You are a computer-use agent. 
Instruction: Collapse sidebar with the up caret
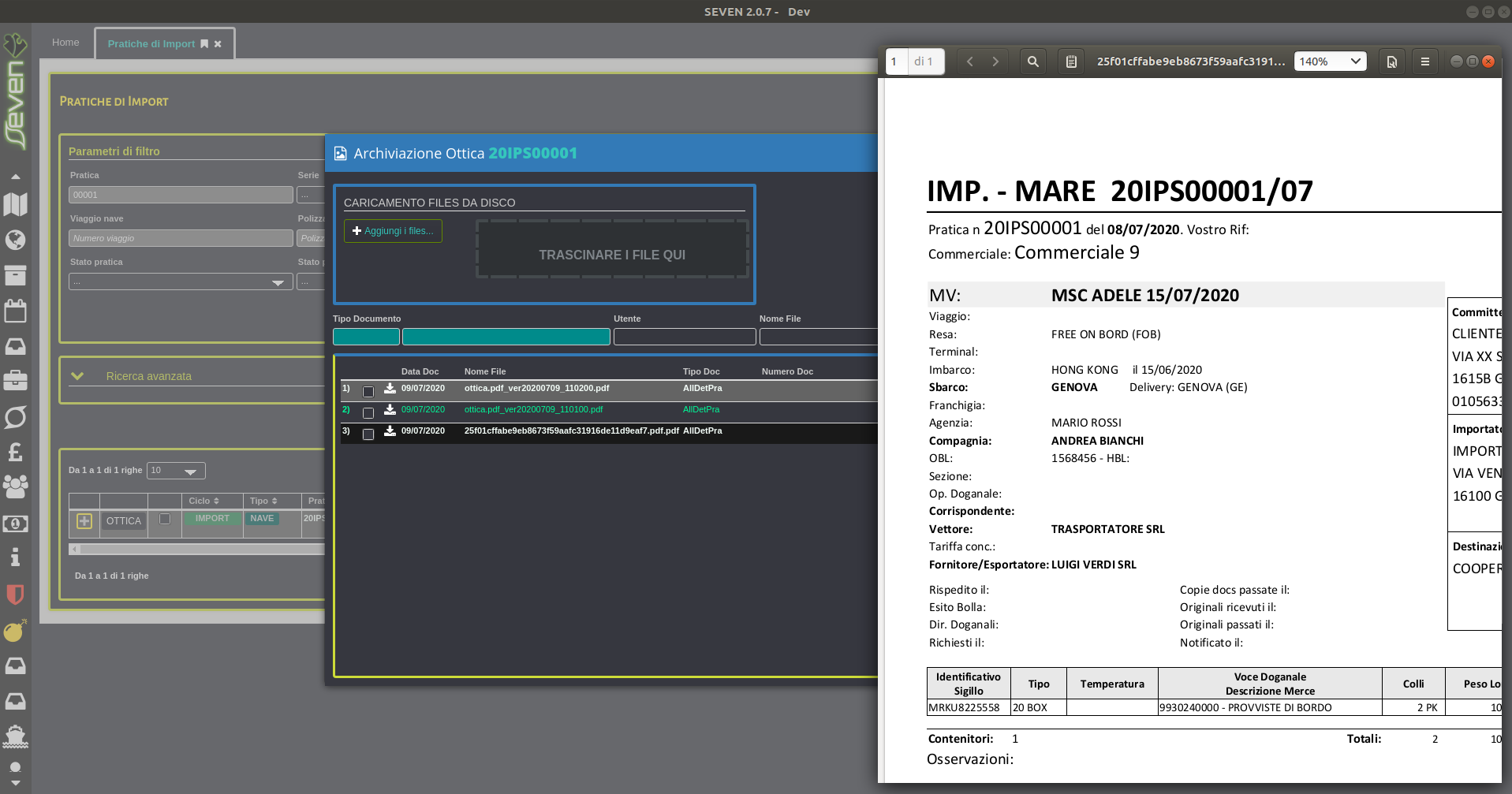(15, 177)
